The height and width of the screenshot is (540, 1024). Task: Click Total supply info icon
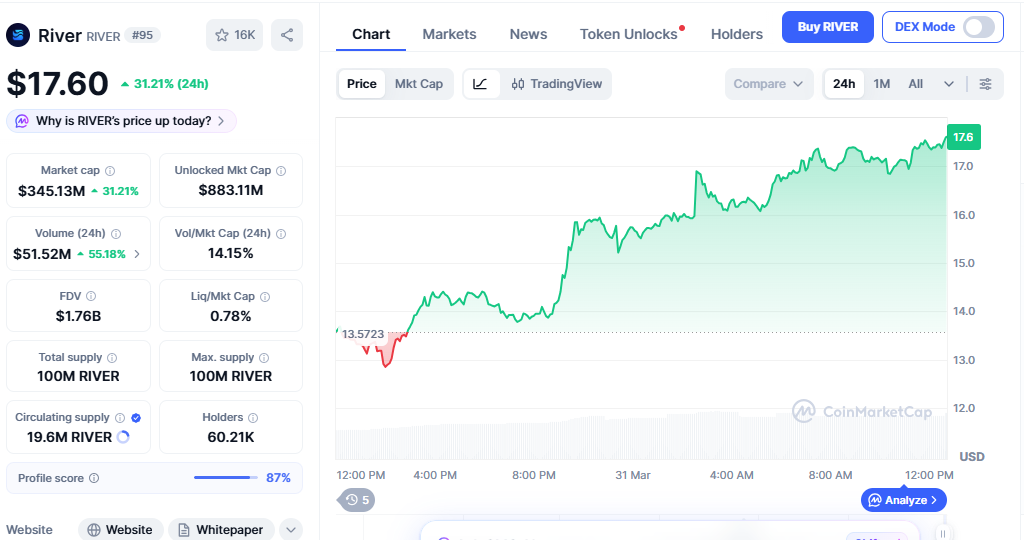(112, 358)
